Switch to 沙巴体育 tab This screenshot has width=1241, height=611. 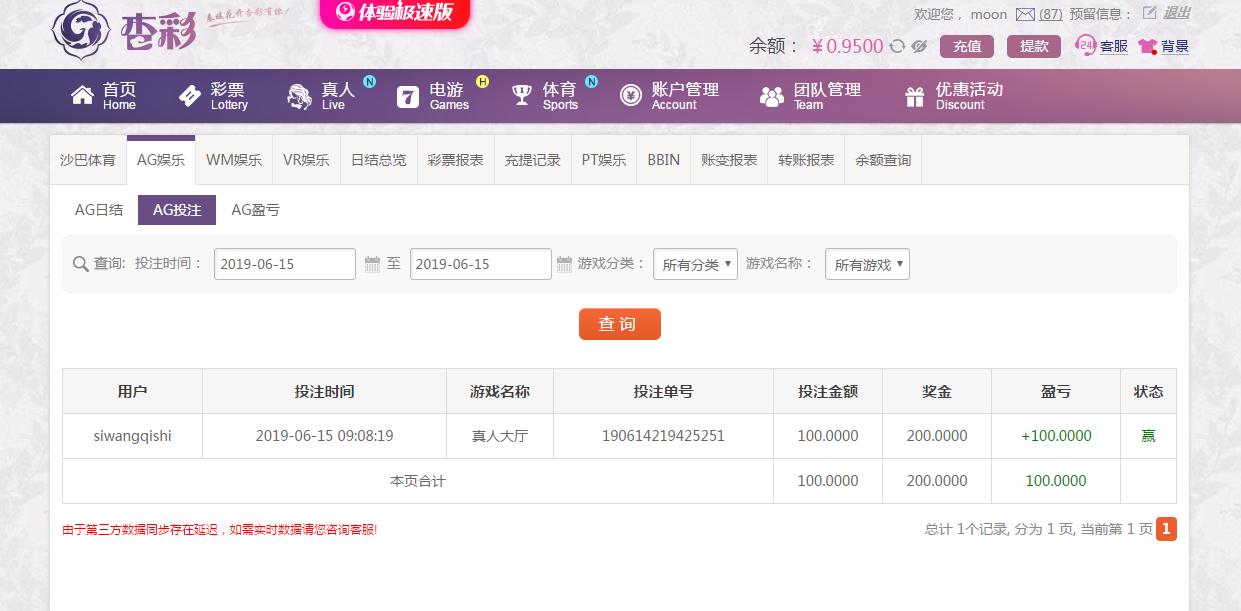click(88, 160)
